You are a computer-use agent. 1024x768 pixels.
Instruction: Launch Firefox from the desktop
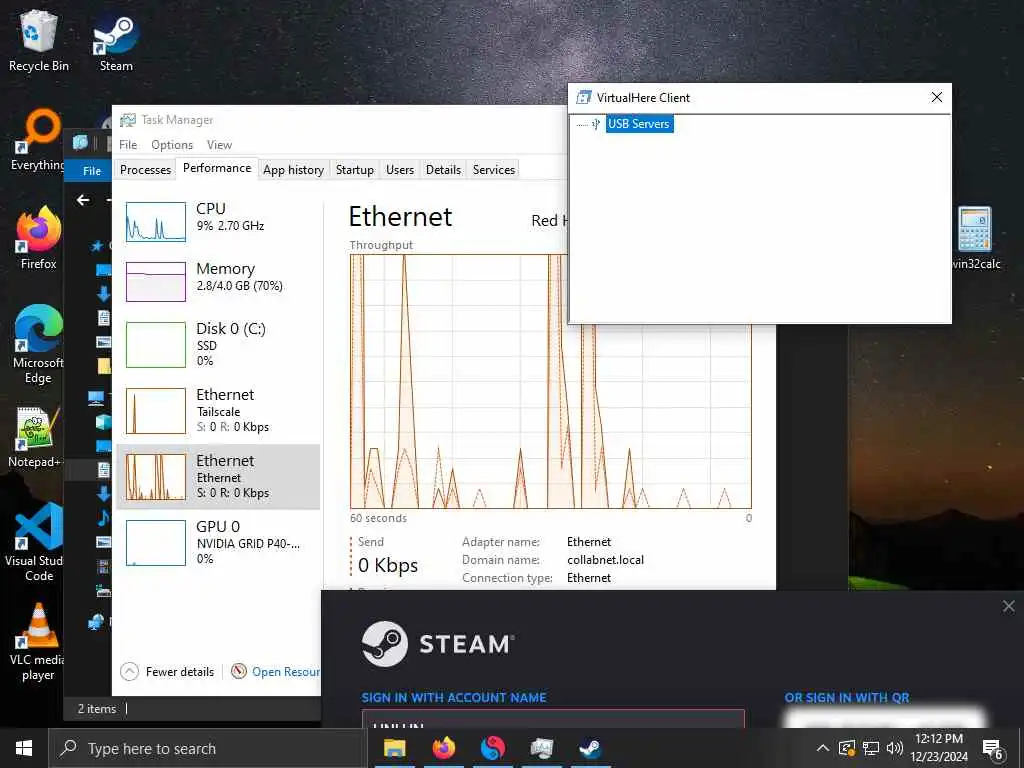38,238
